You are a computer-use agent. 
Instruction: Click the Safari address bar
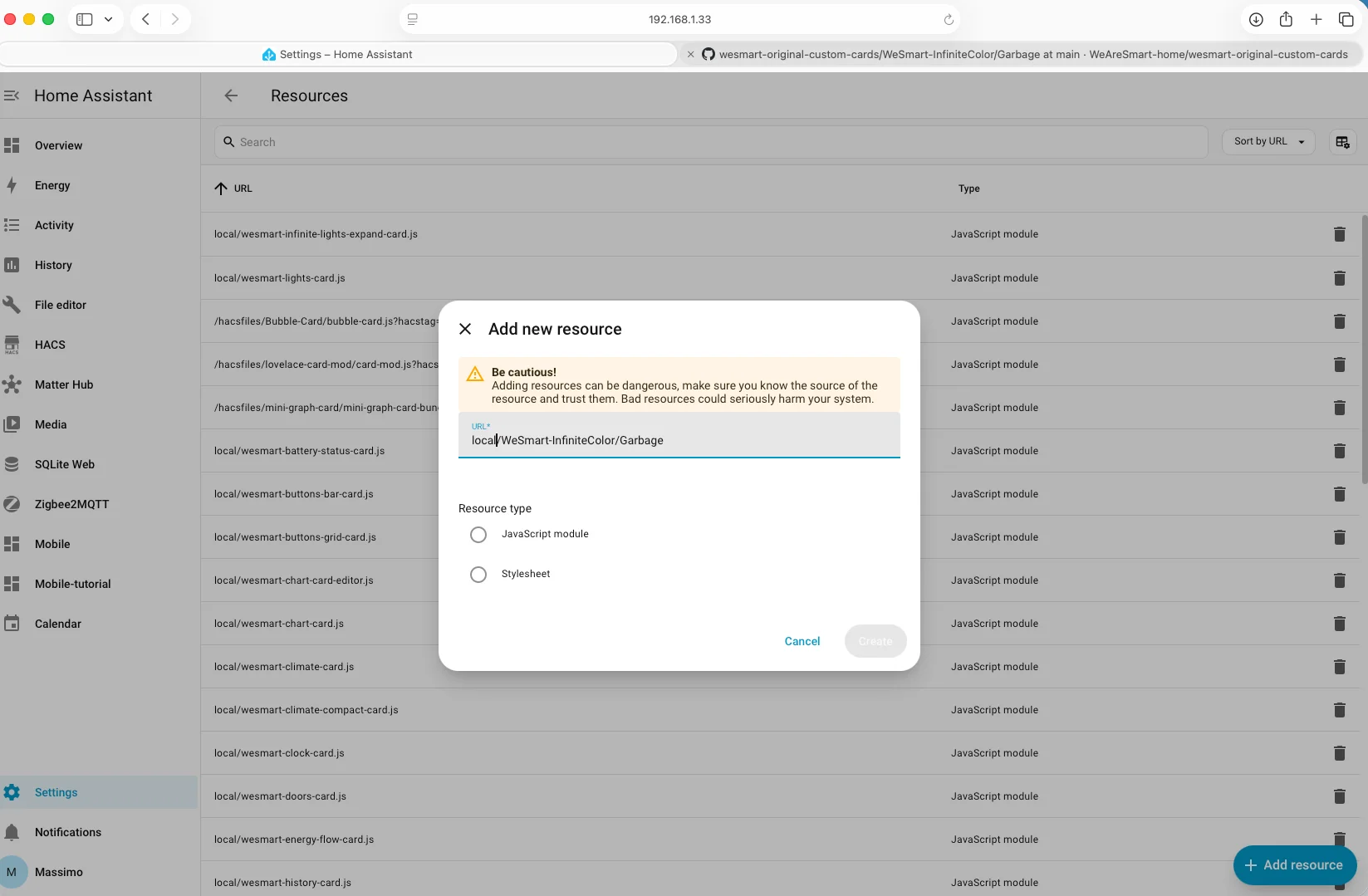coord(679,19)
